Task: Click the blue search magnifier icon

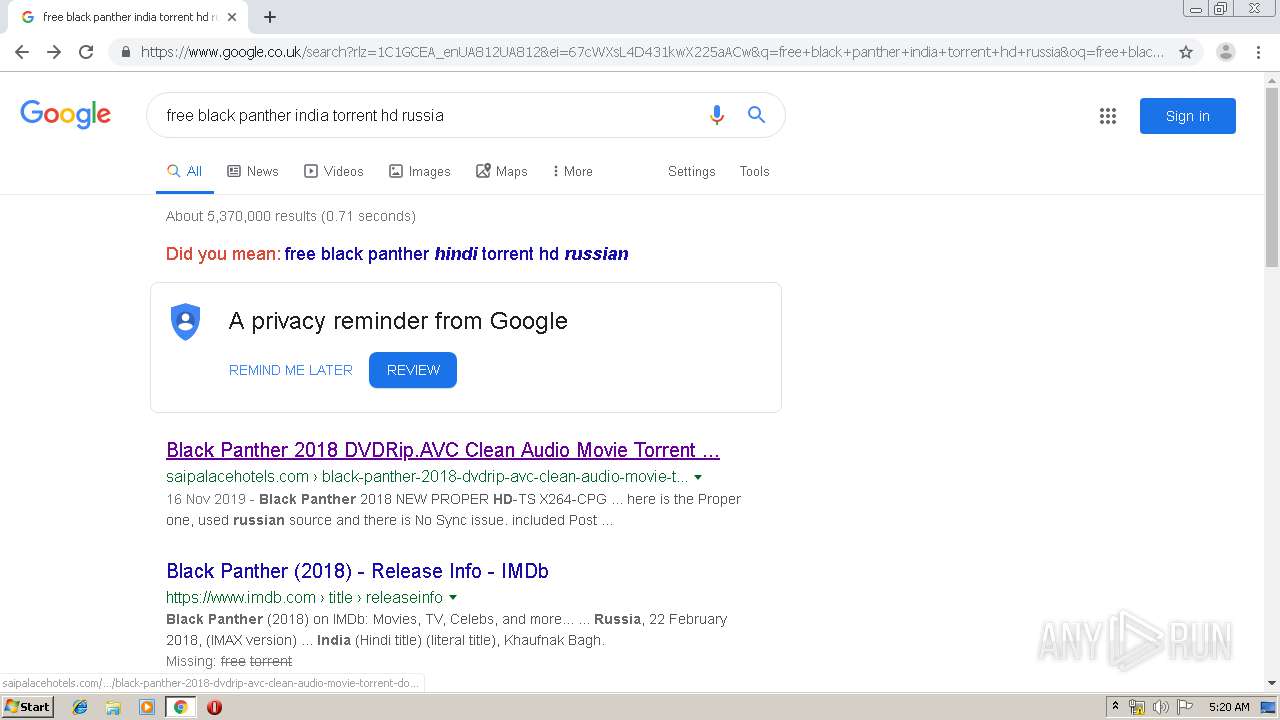Action: [757, 115]
